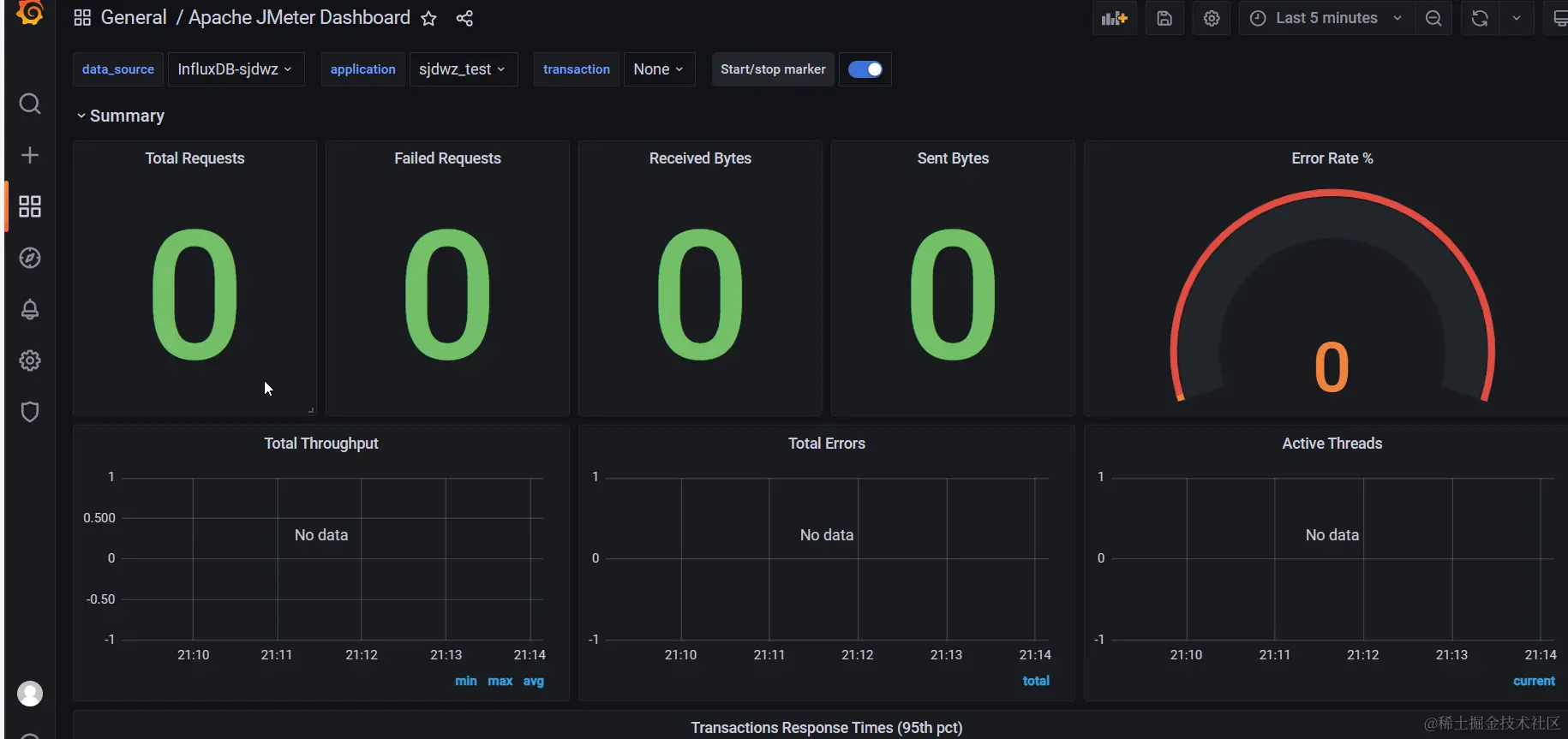Open the dashboards grid icon beside General
This screenshot has height=739, width=1568.
point(82,18)
